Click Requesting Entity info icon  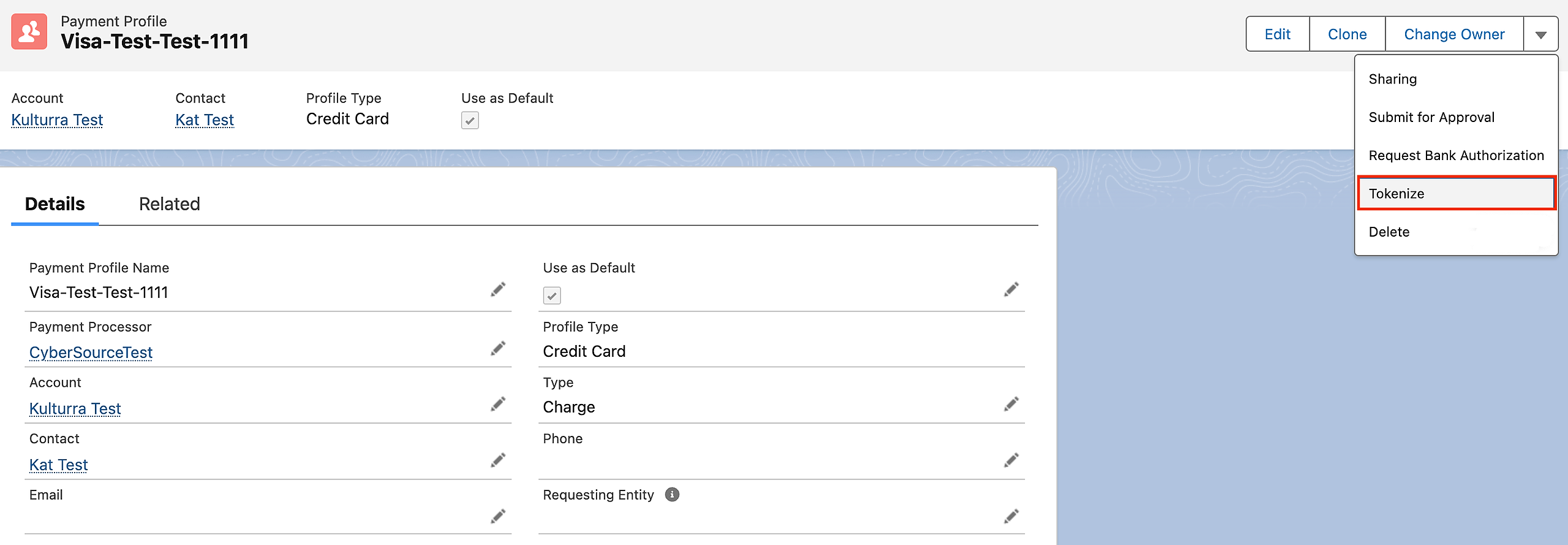pos(672,495)
